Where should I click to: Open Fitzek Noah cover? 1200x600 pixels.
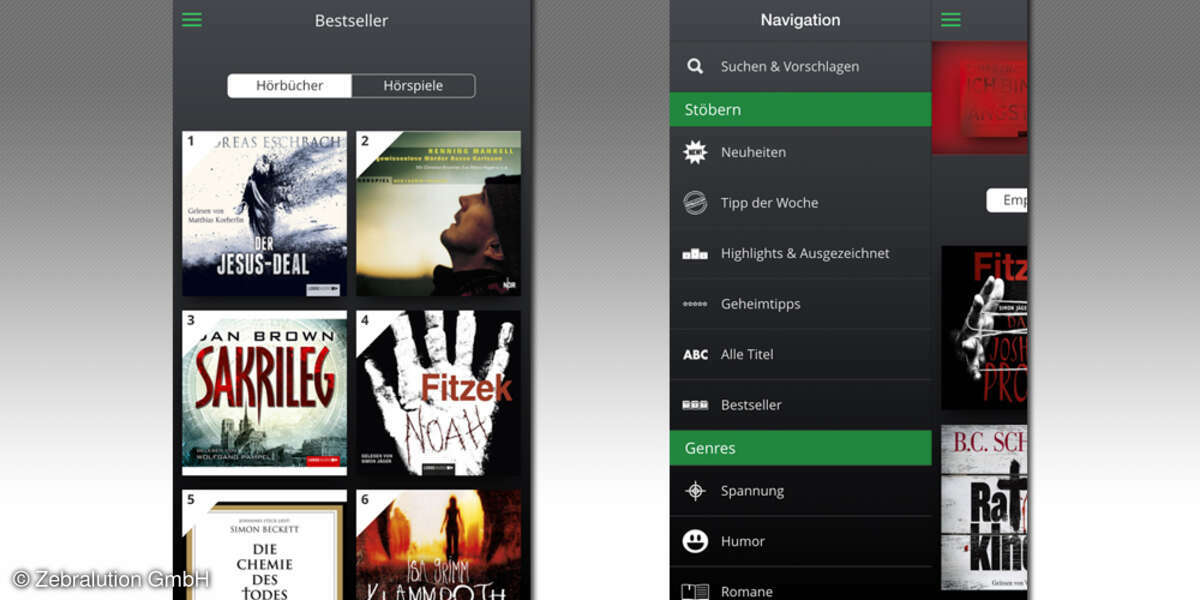438,393
